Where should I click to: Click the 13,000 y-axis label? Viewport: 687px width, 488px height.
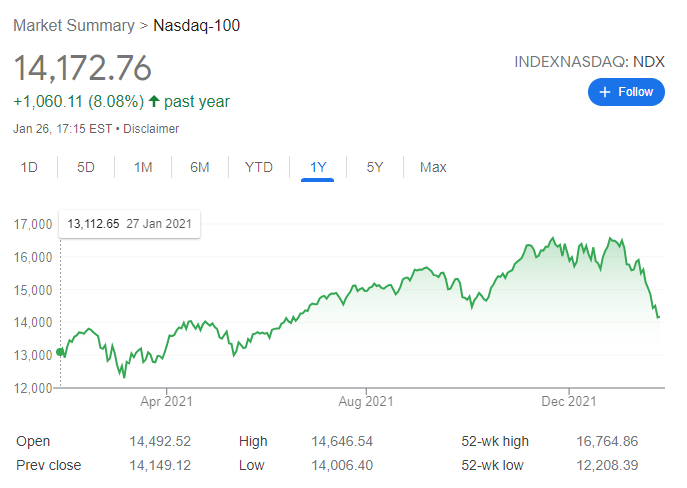coord(33,355)
